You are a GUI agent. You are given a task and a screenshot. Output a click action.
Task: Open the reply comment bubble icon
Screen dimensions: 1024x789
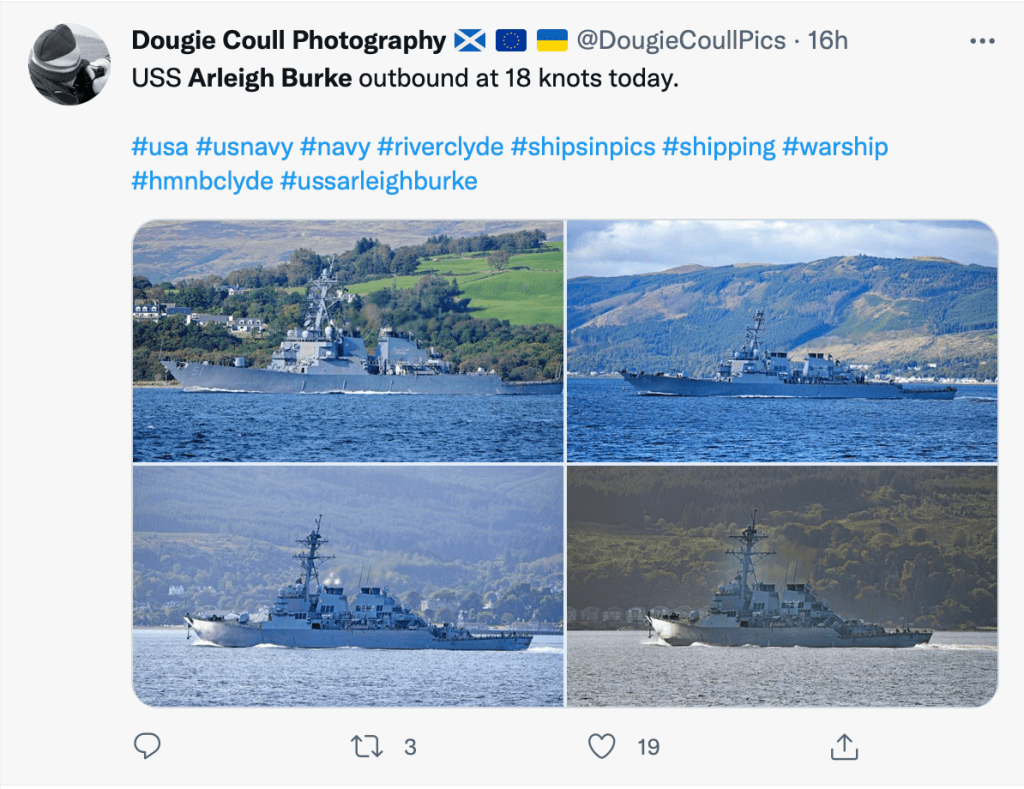[147, 746]
